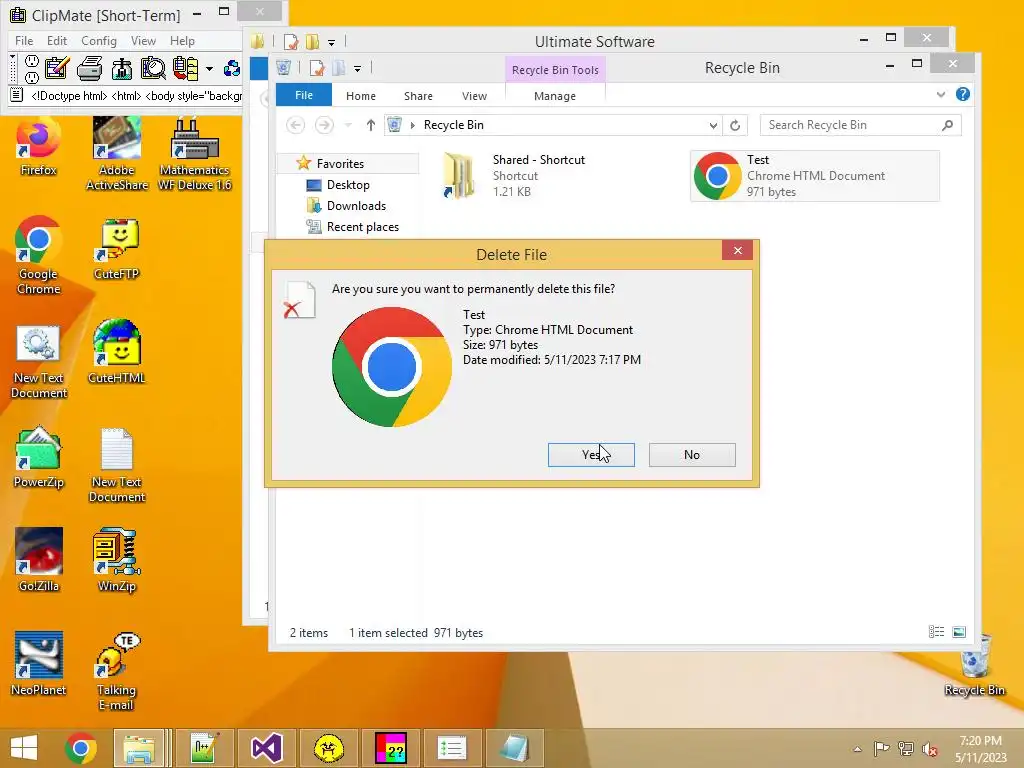The image size is (1024, 768).
Task: Open ClipMate Config menu
Action: pos(99,40)
